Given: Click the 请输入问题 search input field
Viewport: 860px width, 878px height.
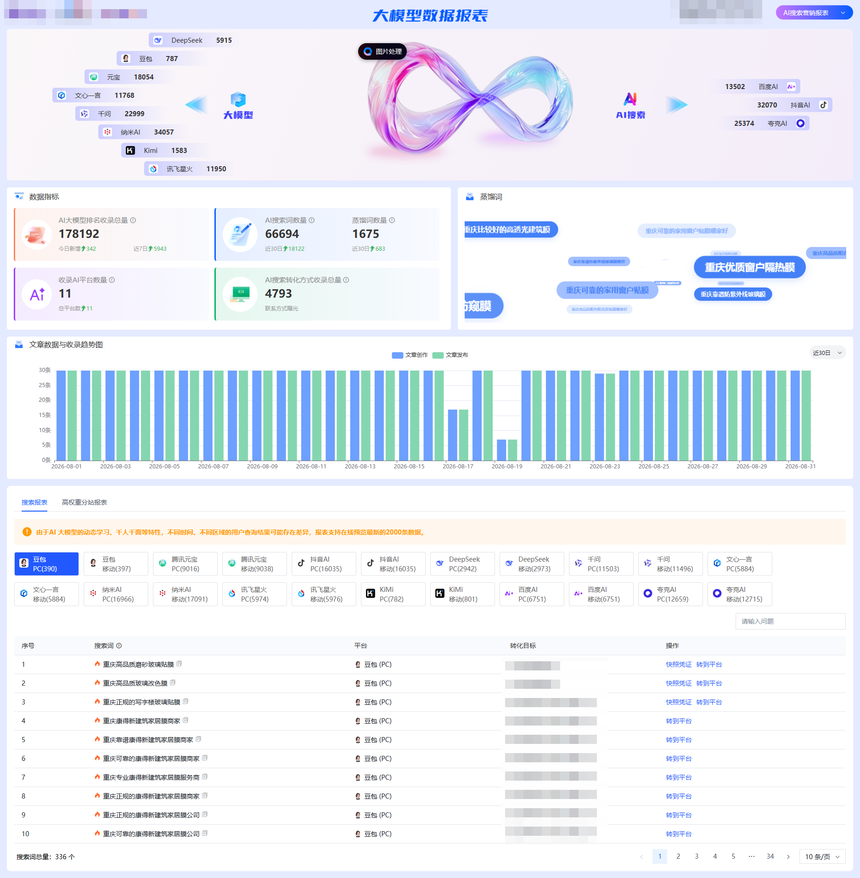Looking at the screenshot, I should [x=790, y=621].
